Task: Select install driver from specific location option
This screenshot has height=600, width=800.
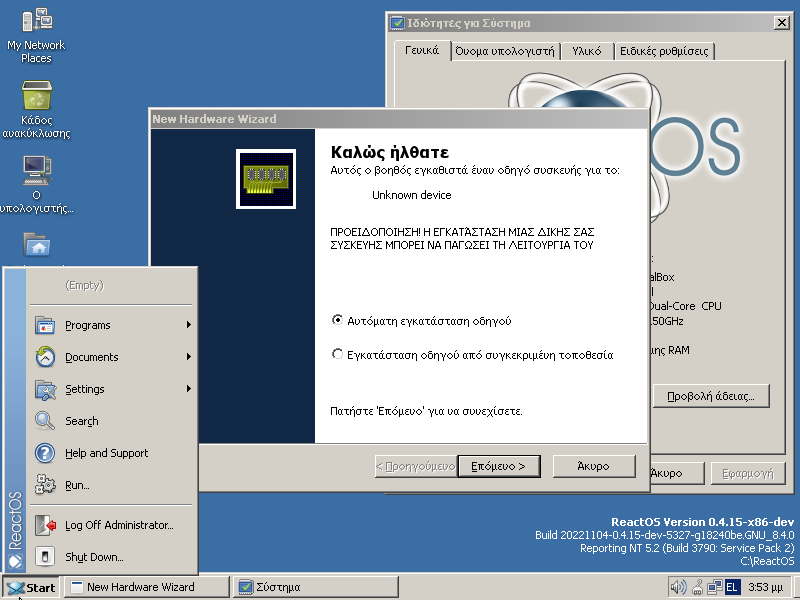Action: click(x=338, y=354)
